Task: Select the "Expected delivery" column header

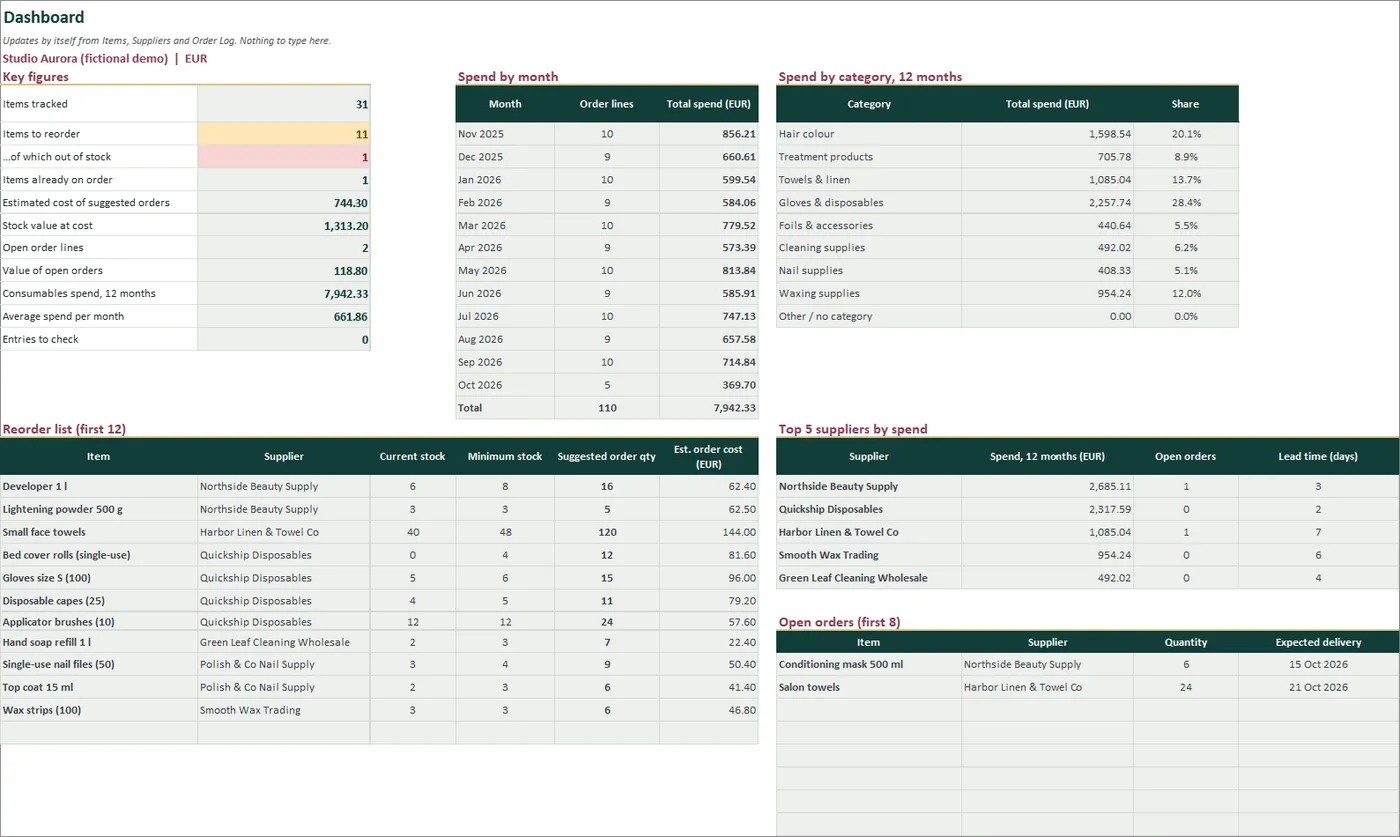Action: [1318, 643]
